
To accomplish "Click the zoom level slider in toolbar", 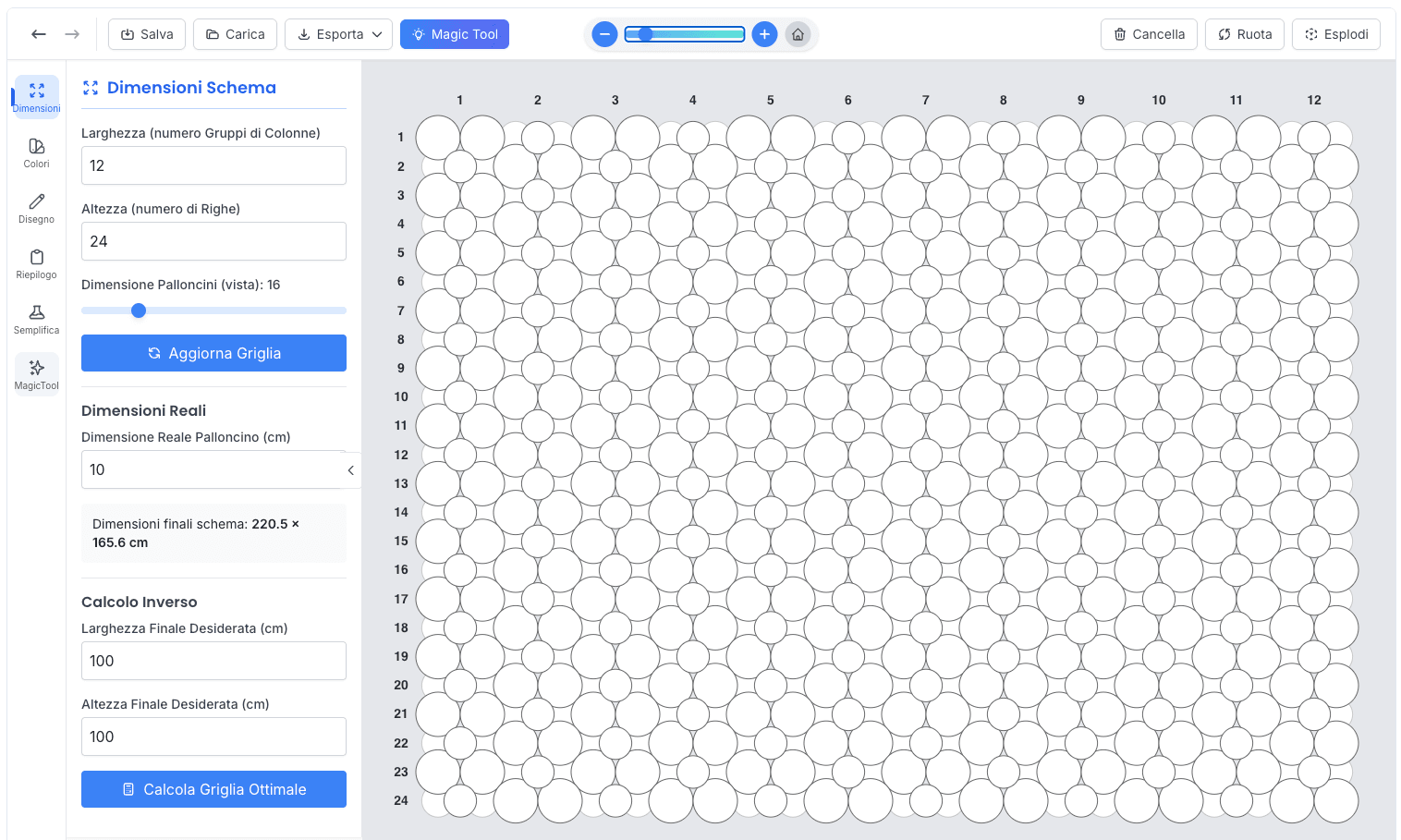I will coord(684,34).
